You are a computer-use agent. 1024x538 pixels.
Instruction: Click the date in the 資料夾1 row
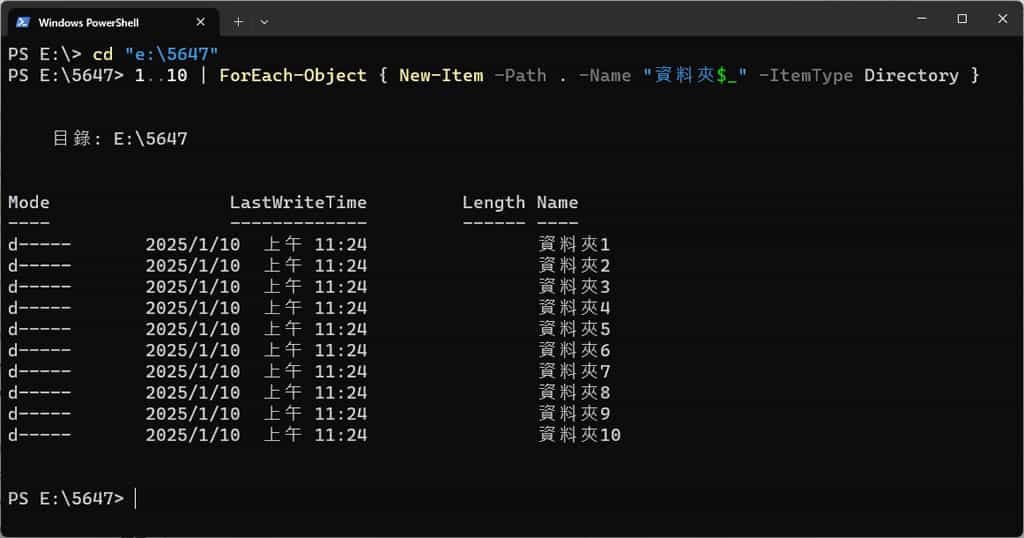(193, 245)
